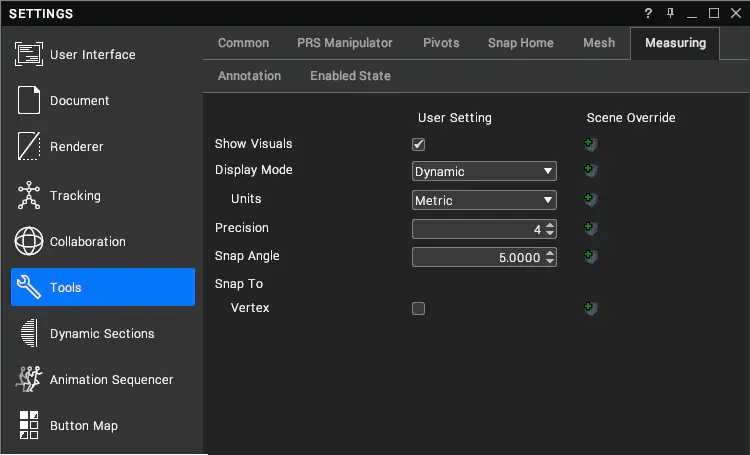
Task: Increase the Precision value with up arrow
Action: (x=550, y=224)
